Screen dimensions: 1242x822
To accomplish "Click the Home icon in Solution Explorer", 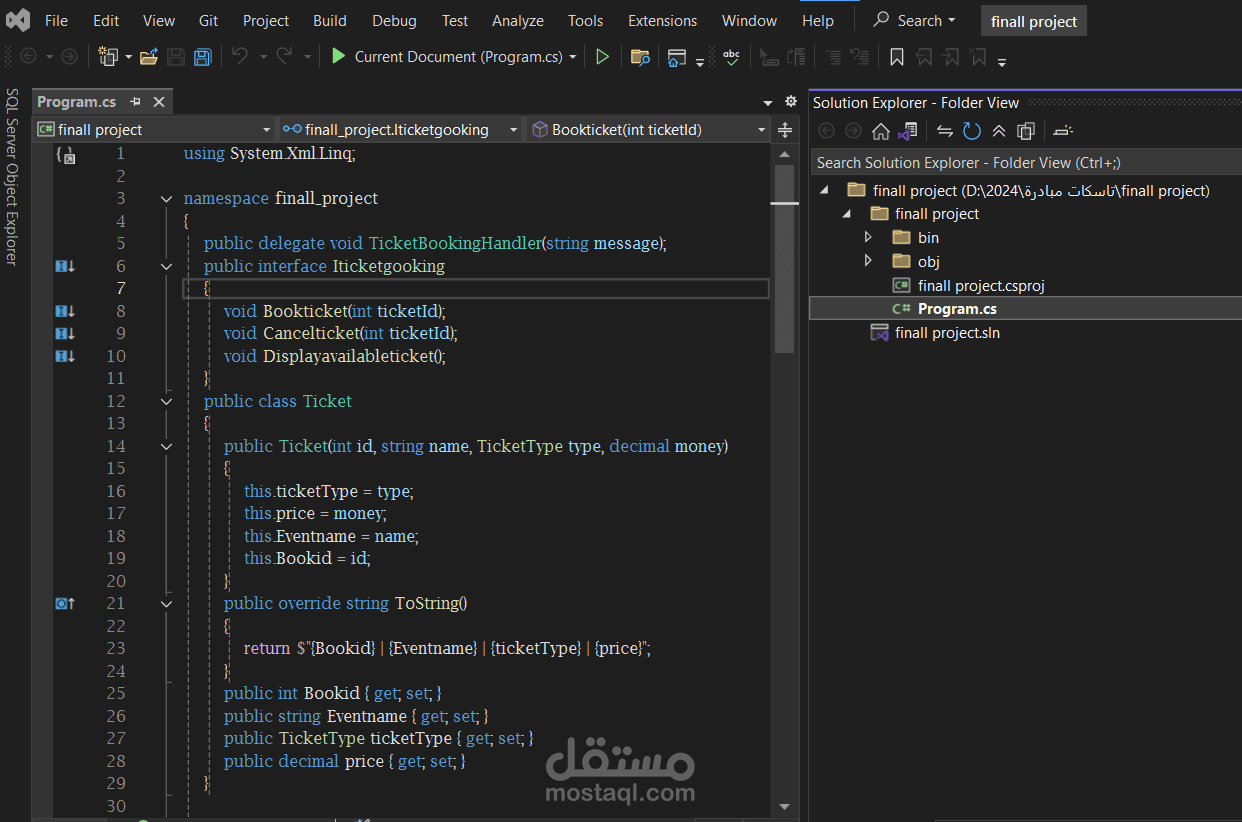I will click(x=880, y=131).
